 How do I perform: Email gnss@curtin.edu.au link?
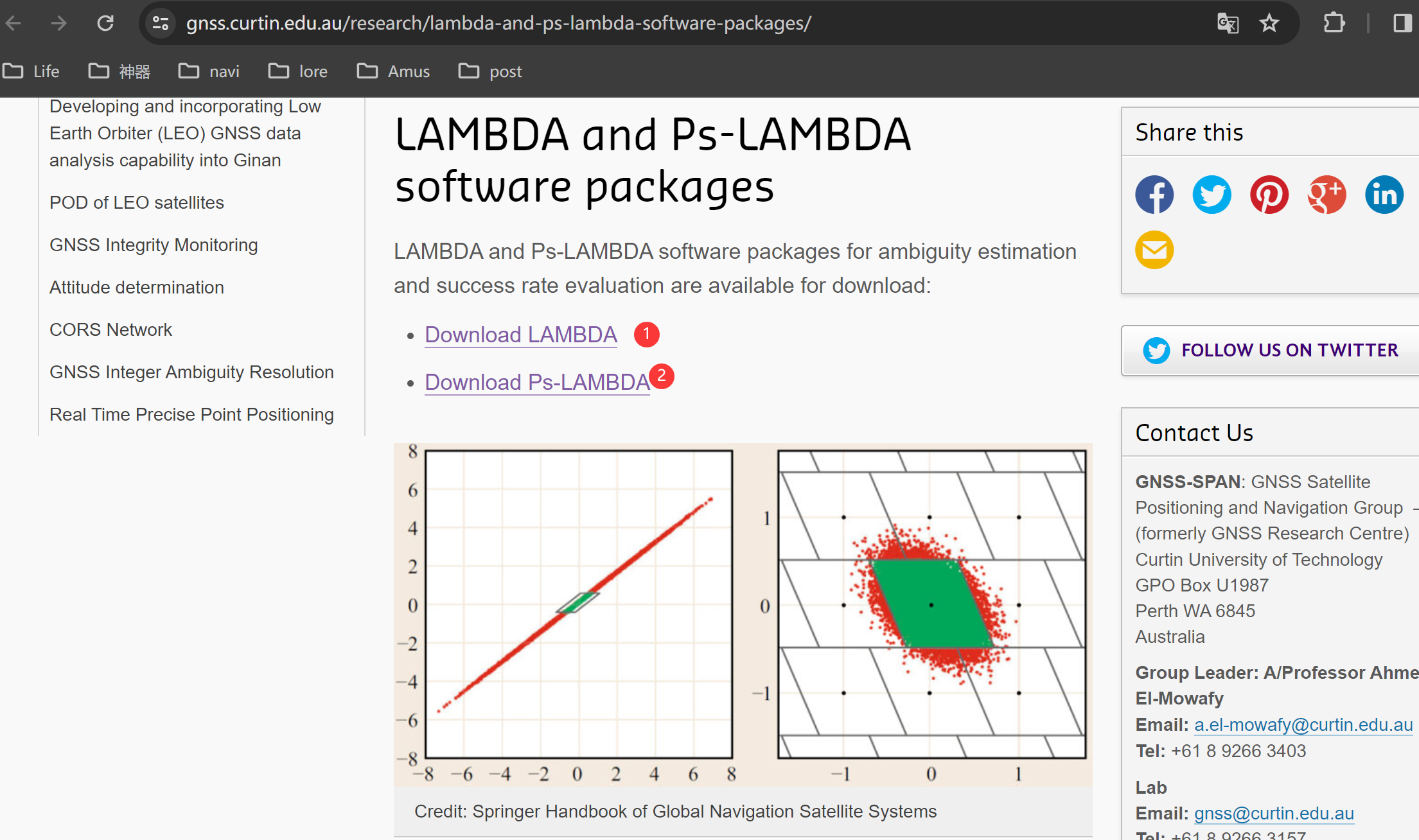[x=1274, y=813]
